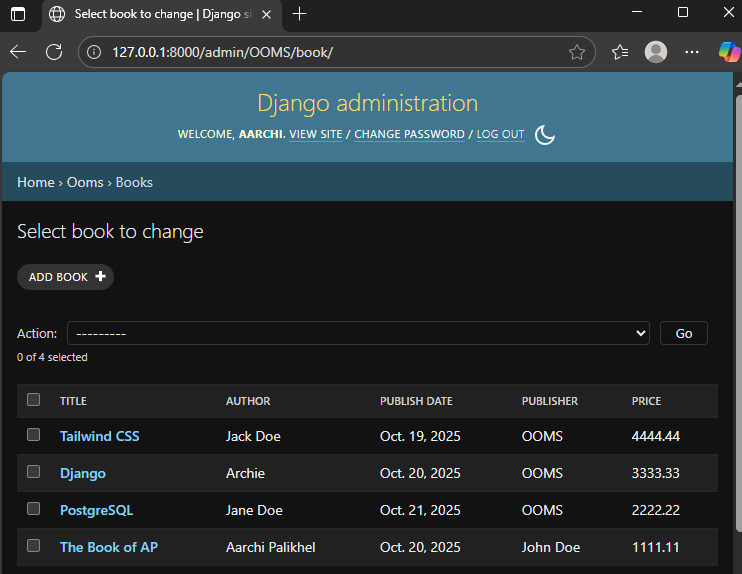The image size is (742, 574).
Task: Close the 'Select book to change' tab
Action: (266, 15)
